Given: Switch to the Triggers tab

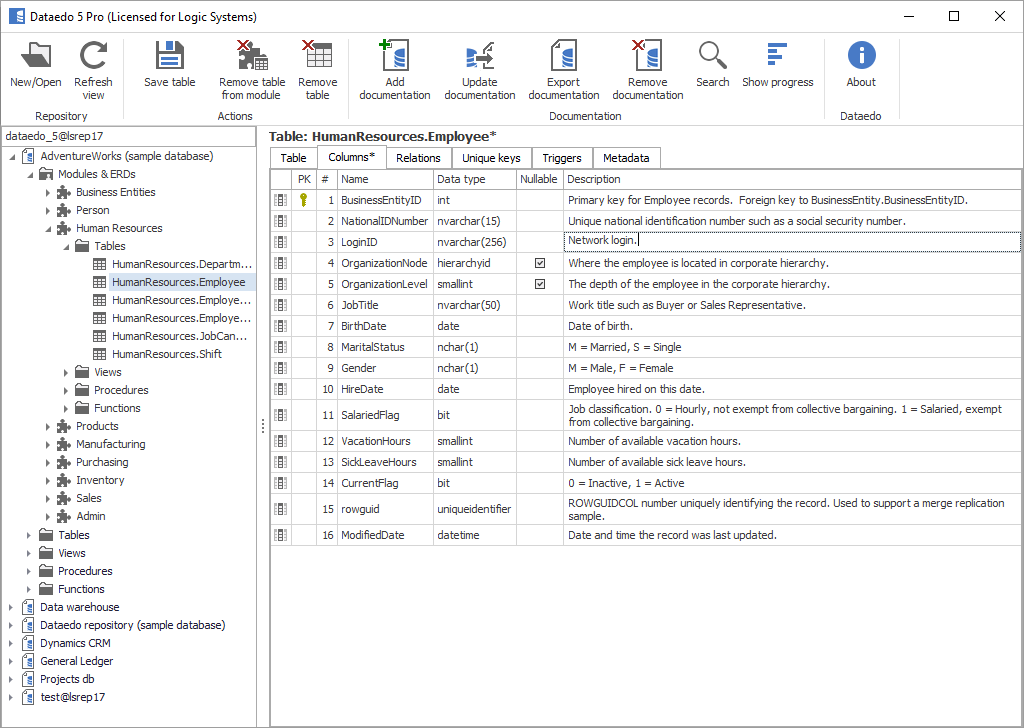Looking at the screenshot, I should pyautogui.click(x=562, y=158).
